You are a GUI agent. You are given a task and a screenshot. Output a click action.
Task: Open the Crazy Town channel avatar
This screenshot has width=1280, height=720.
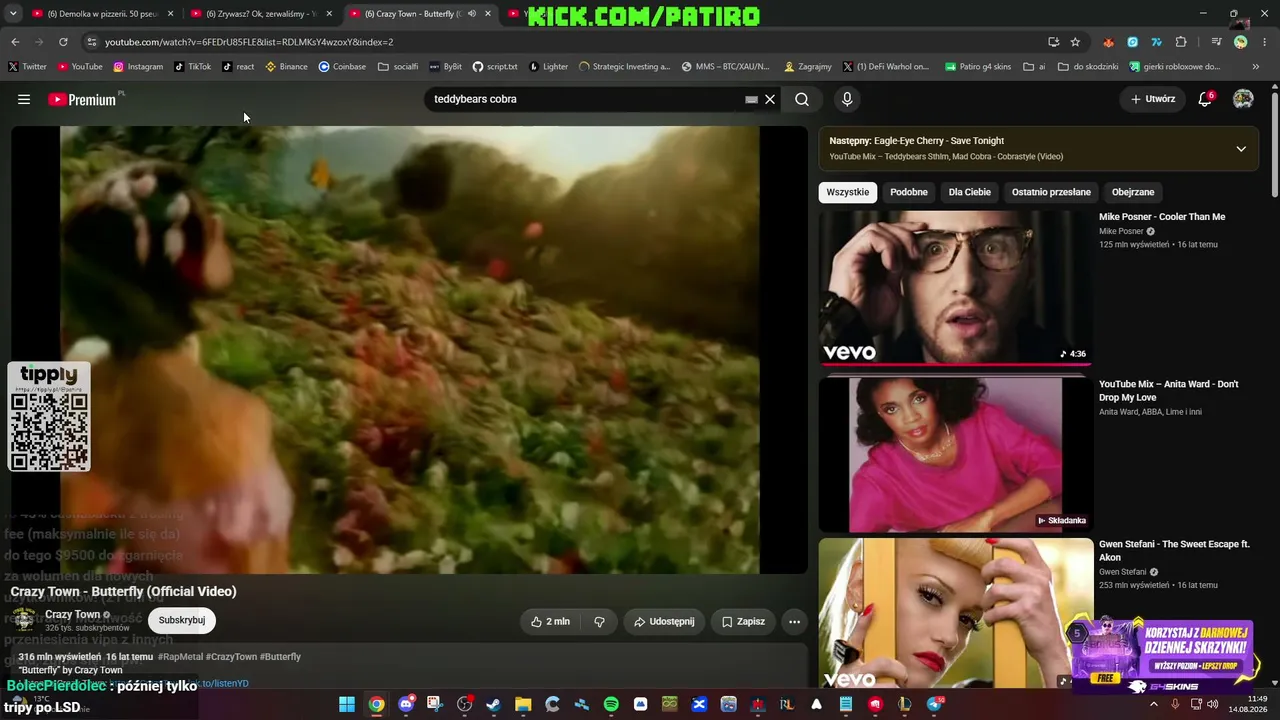click(x=24, y=620)
